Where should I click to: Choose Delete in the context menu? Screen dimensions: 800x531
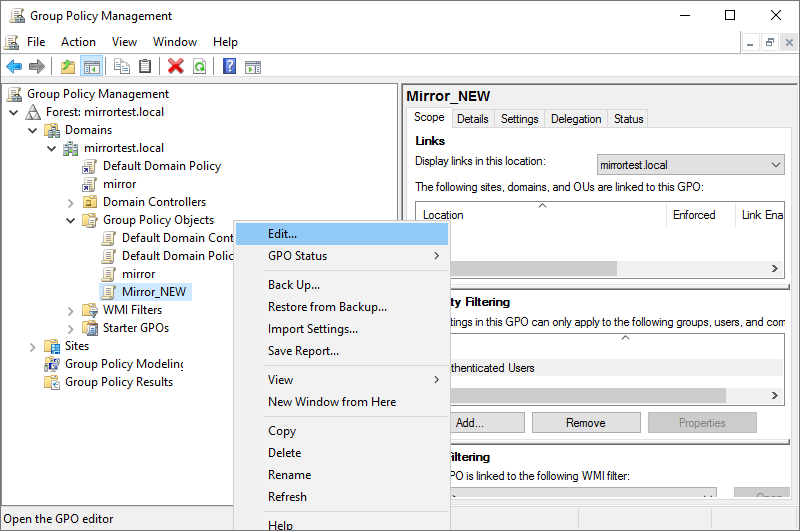click(x=342, y=452)
